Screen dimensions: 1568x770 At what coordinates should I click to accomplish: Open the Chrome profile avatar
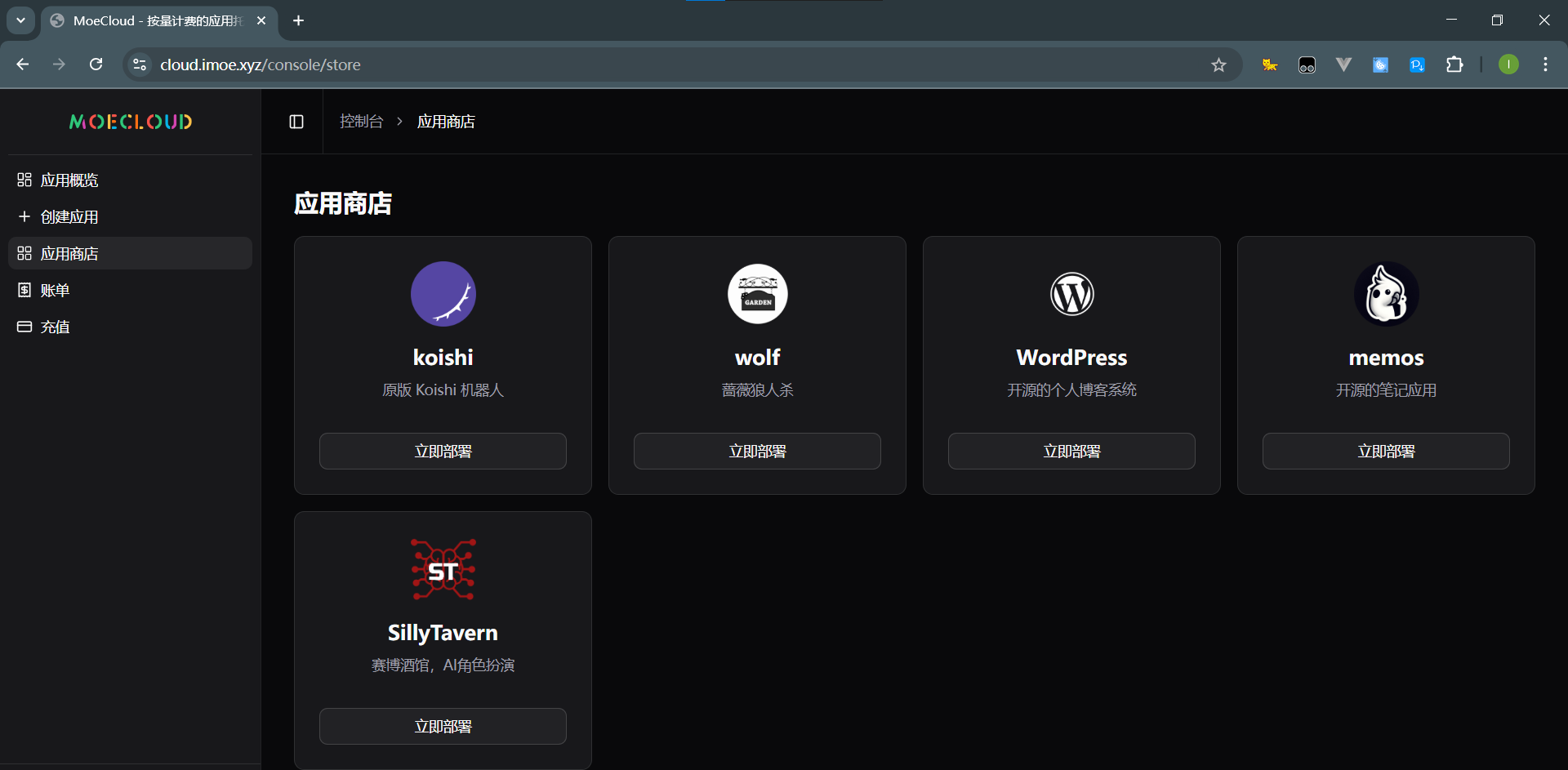pos(1508,65)
